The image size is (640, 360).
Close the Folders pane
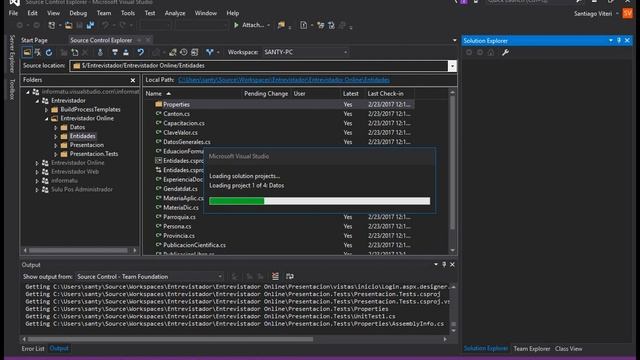[133, 80]
